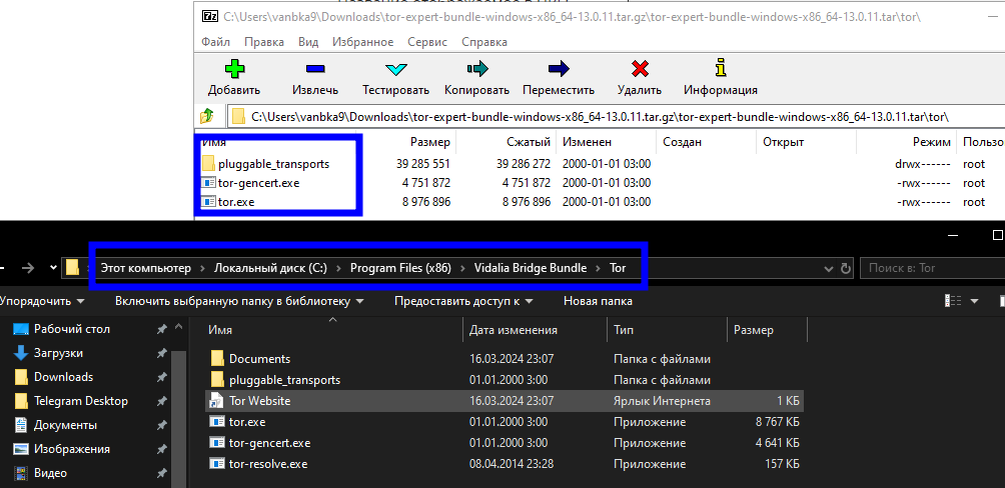Open Включить выбранную папку в библиотеку dropdown

(240, 301)
